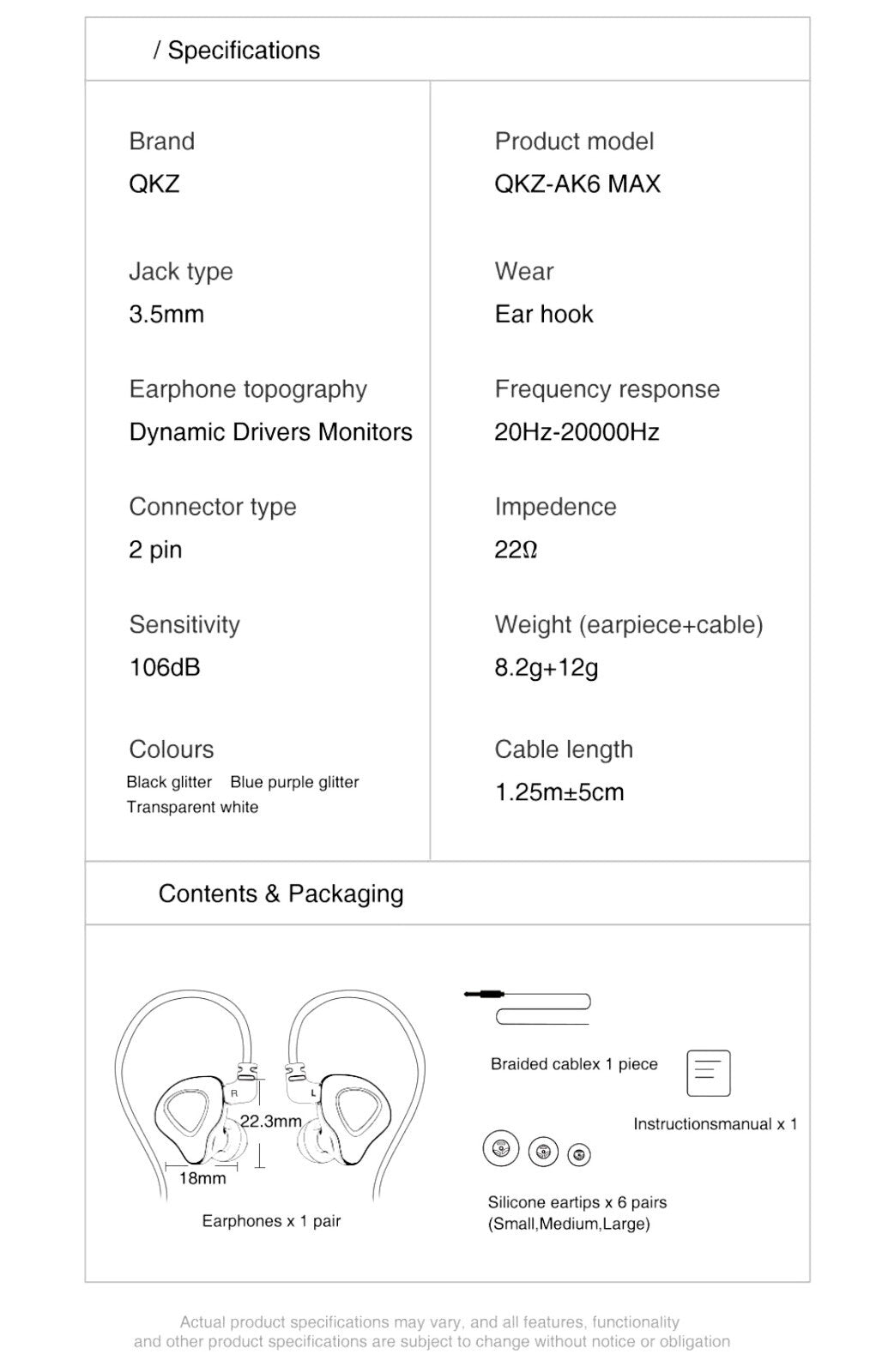Screen dimensions: 882x1372
Task: Select the Blue purple glitter colour option
Action: pyautogui.click(x=294, y=782)
